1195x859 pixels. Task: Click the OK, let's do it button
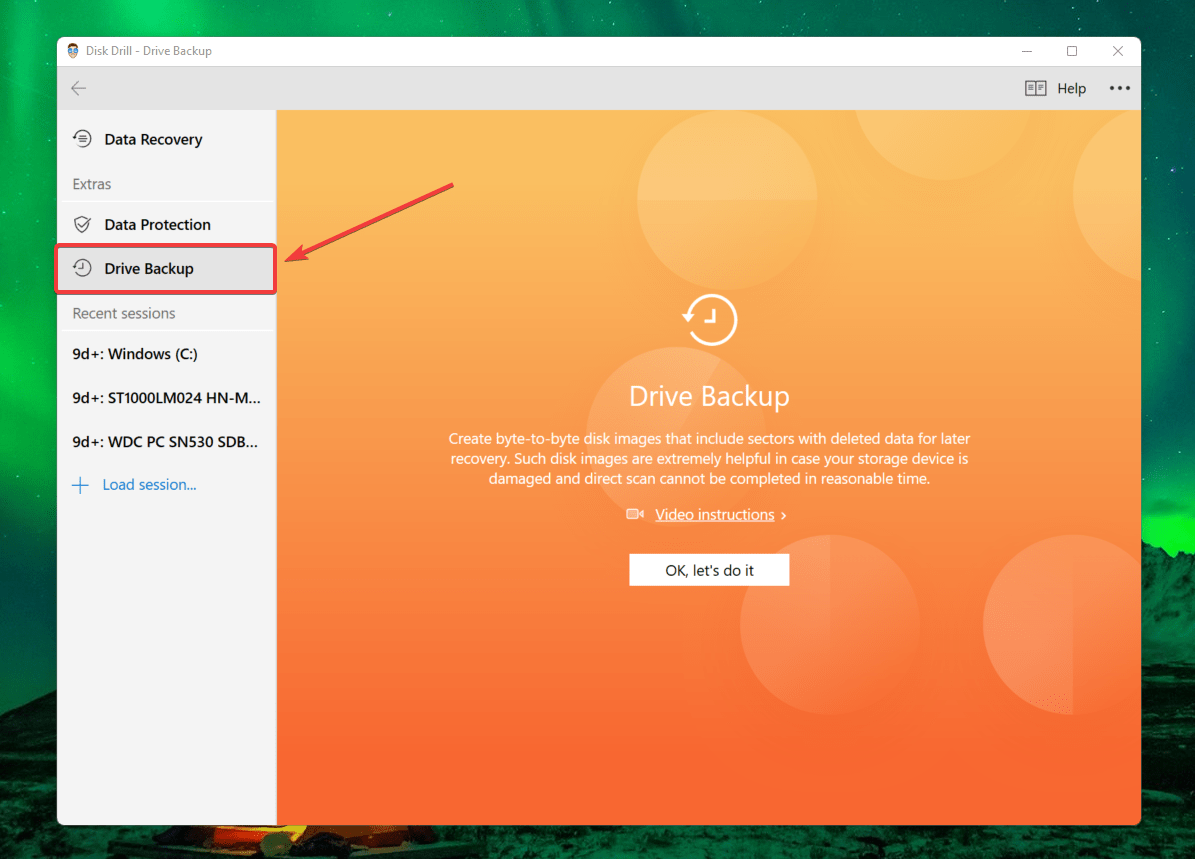(710, 570)
